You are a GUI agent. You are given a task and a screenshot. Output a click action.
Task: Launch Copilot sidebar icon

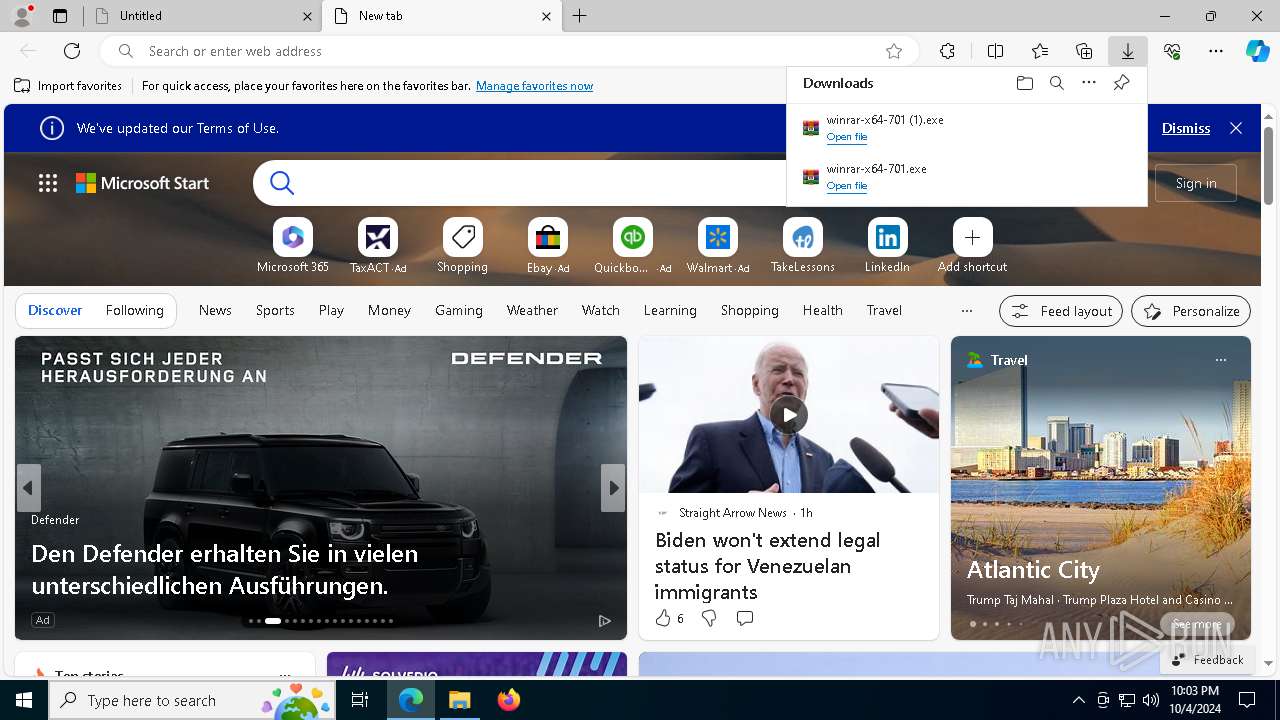pos(1257,51)
